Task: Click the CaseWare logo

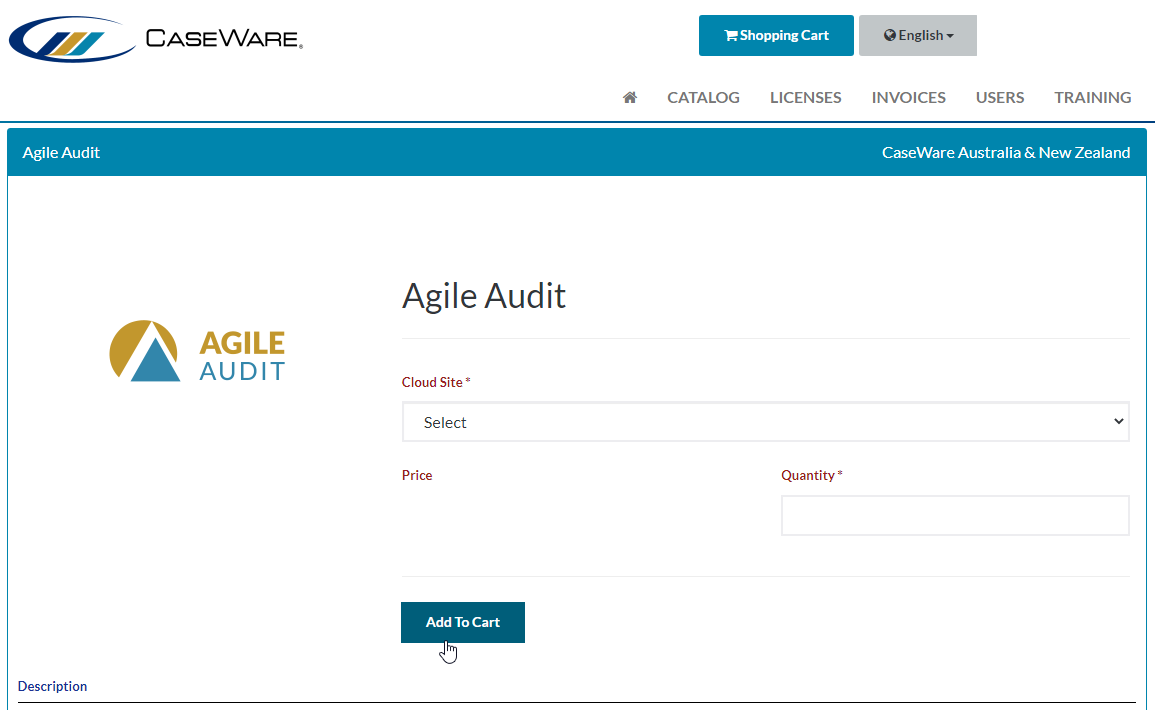Action: click(156, 39)
